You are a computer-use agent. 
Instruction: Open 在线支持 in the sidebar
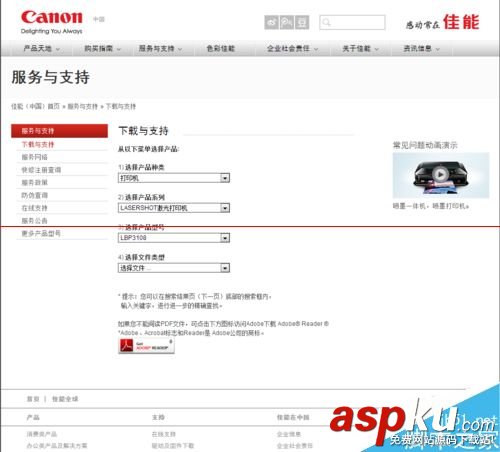pos(34,208)
